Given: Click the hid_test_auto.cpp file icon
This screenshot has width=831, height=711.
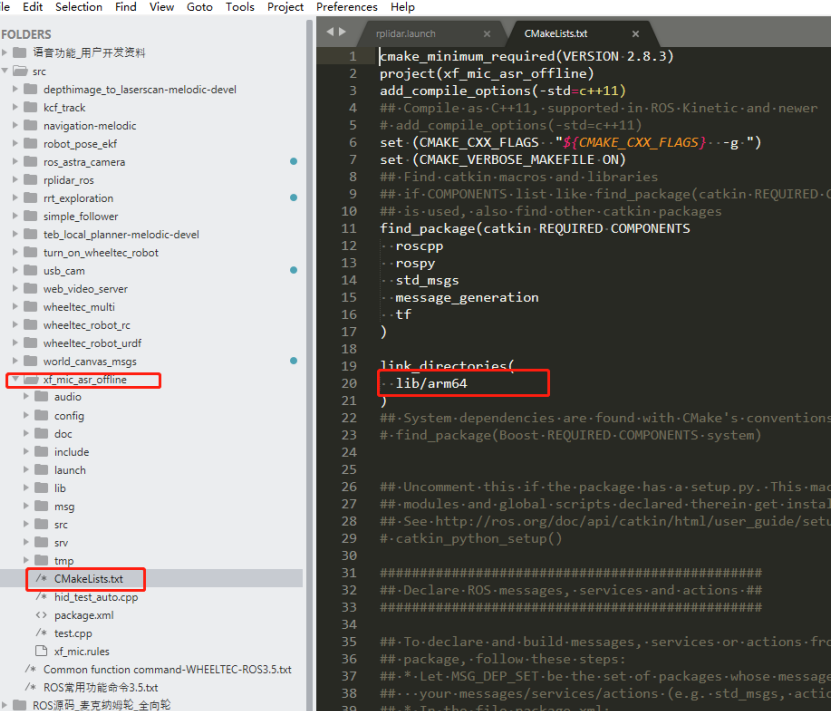Looking at the screenshot, I should (41, 597).
